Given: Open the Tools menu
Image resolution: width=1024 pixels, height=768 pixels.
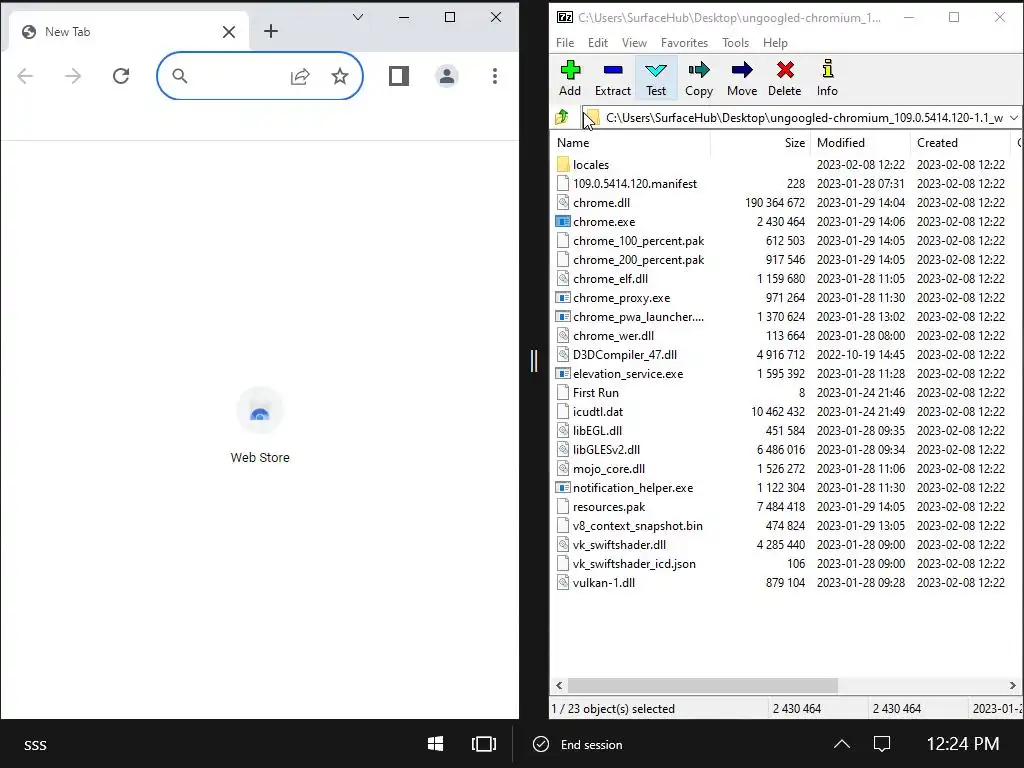Looking at the screenshot, I should click(735, 42).
